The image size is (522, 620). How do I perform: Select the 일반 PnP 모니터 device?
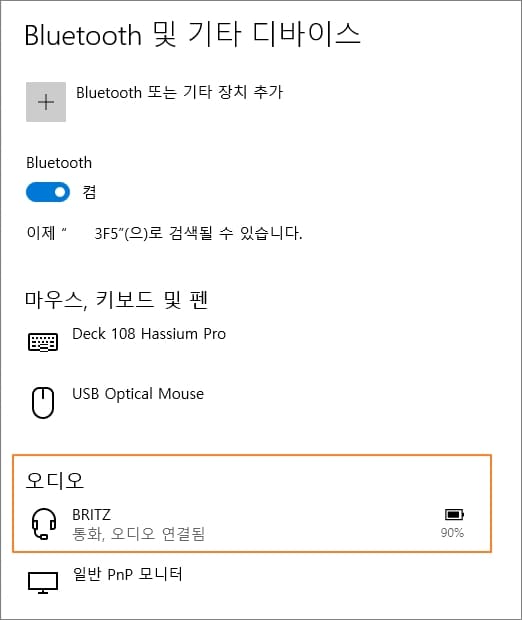[127, 574]
